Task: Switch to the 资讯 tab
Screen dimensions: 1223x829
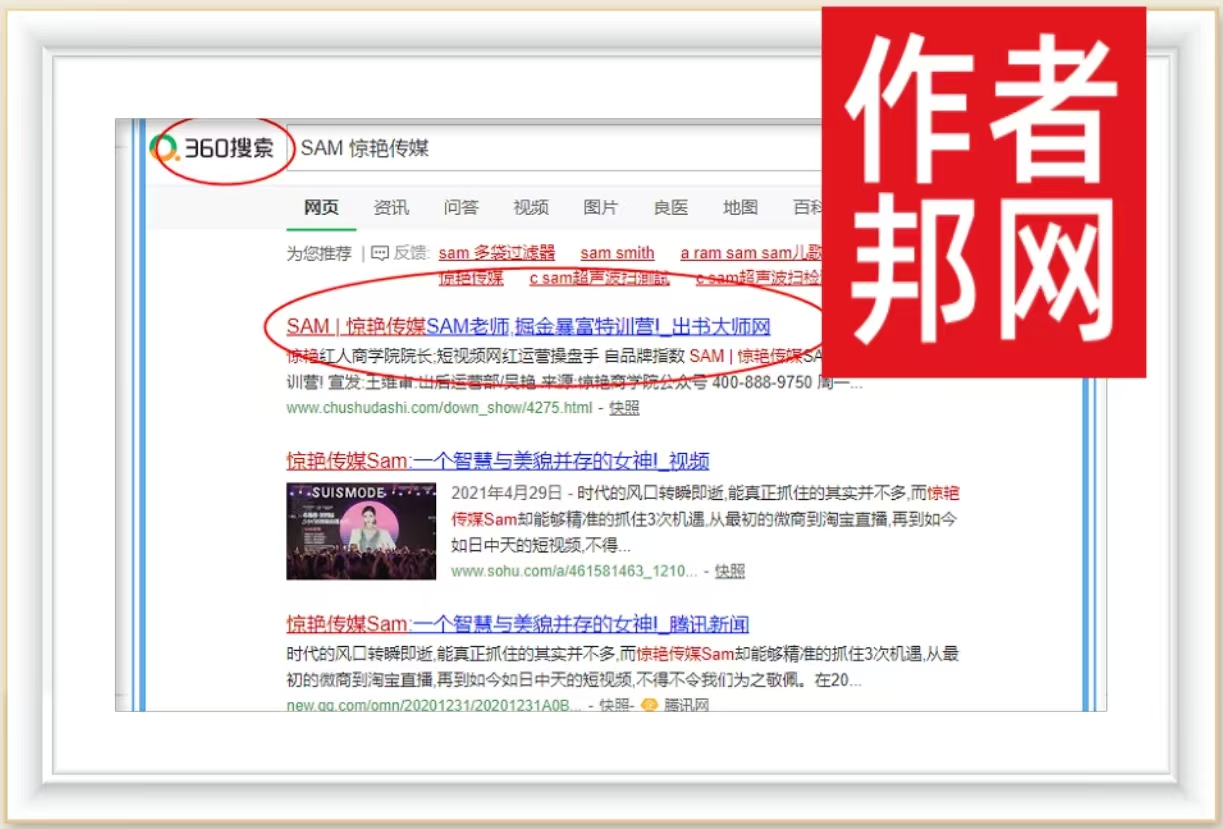Action: 391,208
